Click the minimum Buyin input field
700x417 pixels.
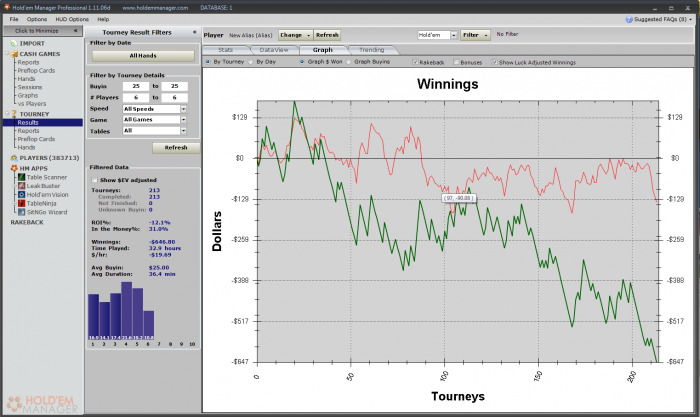coord(136,86)
